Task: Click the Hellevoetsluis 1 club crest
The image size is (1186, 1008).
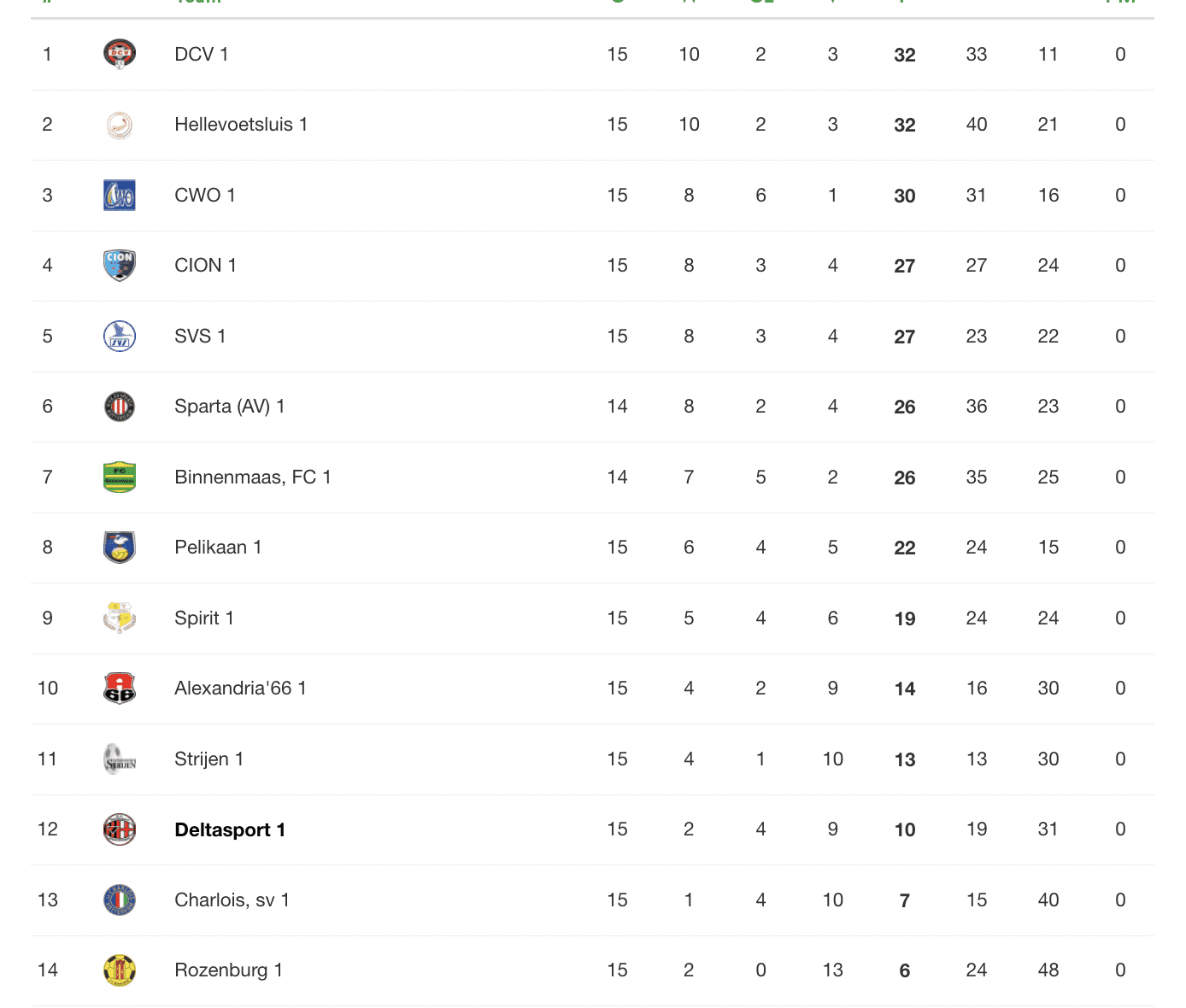Action: pyautogui.click(x=120, y=125)
